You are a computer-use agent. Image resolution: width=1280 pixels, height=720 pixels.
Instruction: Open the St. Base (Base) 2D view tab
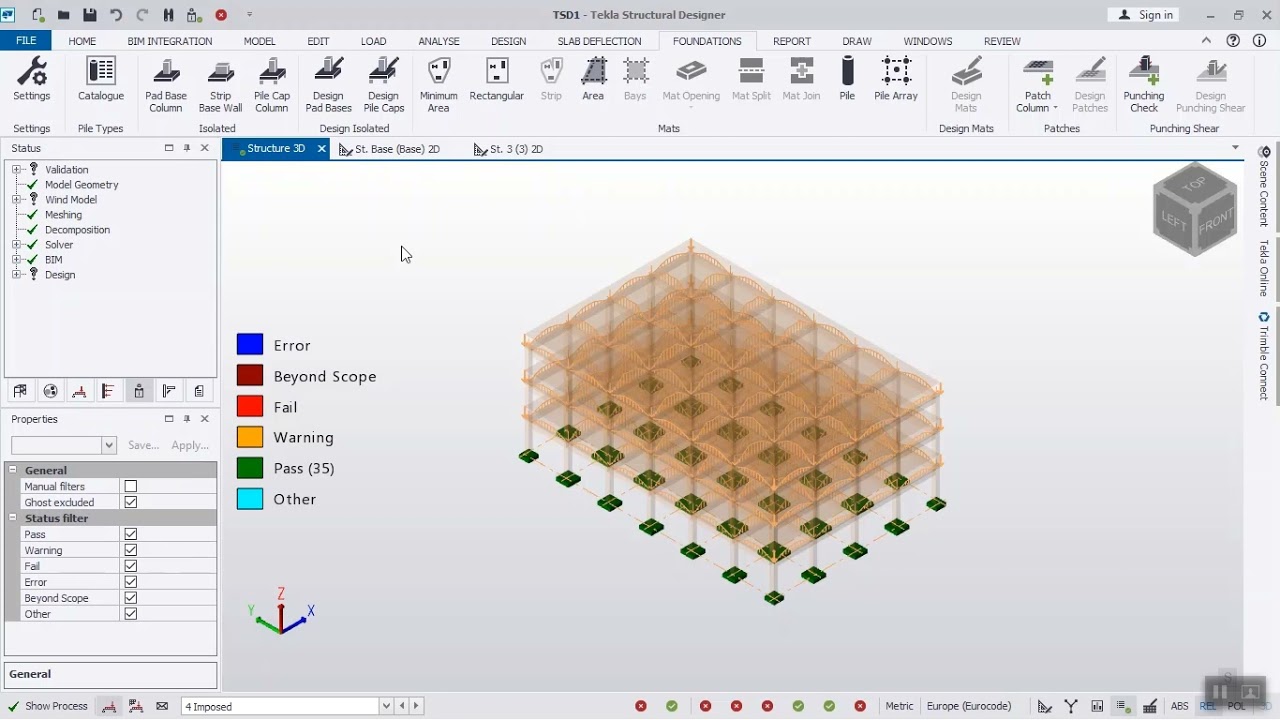[390, 149]
